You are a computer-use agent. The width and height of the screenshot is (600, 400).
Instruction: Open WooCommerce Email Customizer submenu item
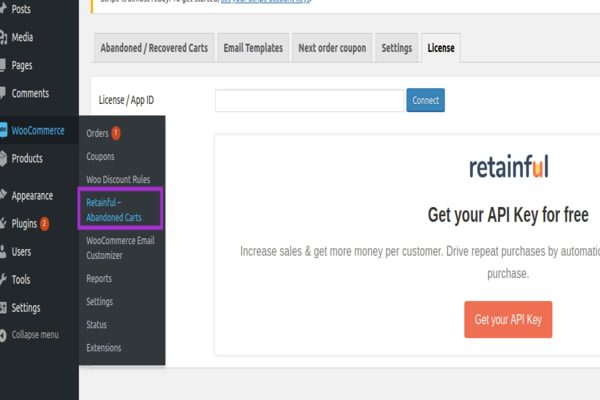point(120,248)
